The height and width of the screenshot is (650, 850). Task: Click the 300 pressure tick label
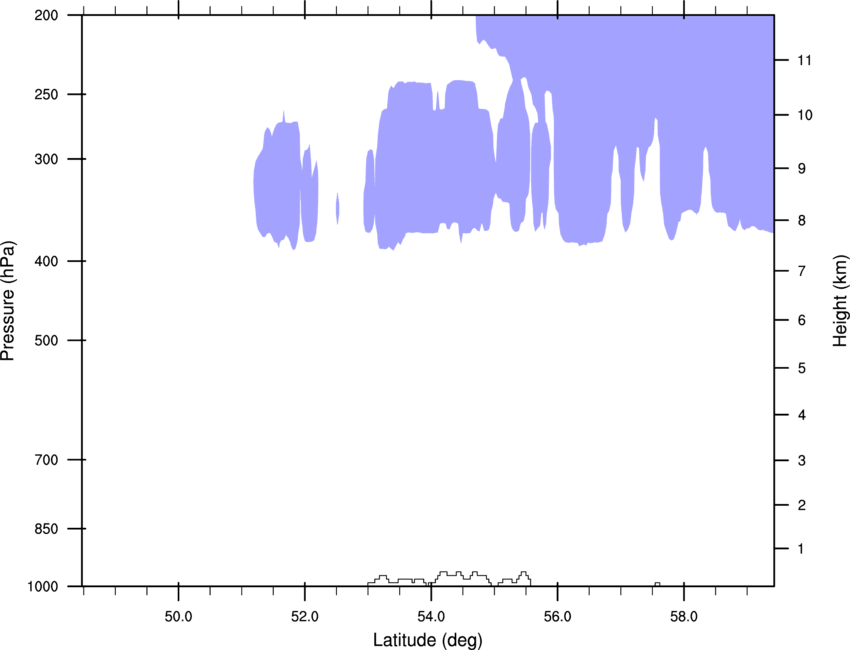point(46,159)
